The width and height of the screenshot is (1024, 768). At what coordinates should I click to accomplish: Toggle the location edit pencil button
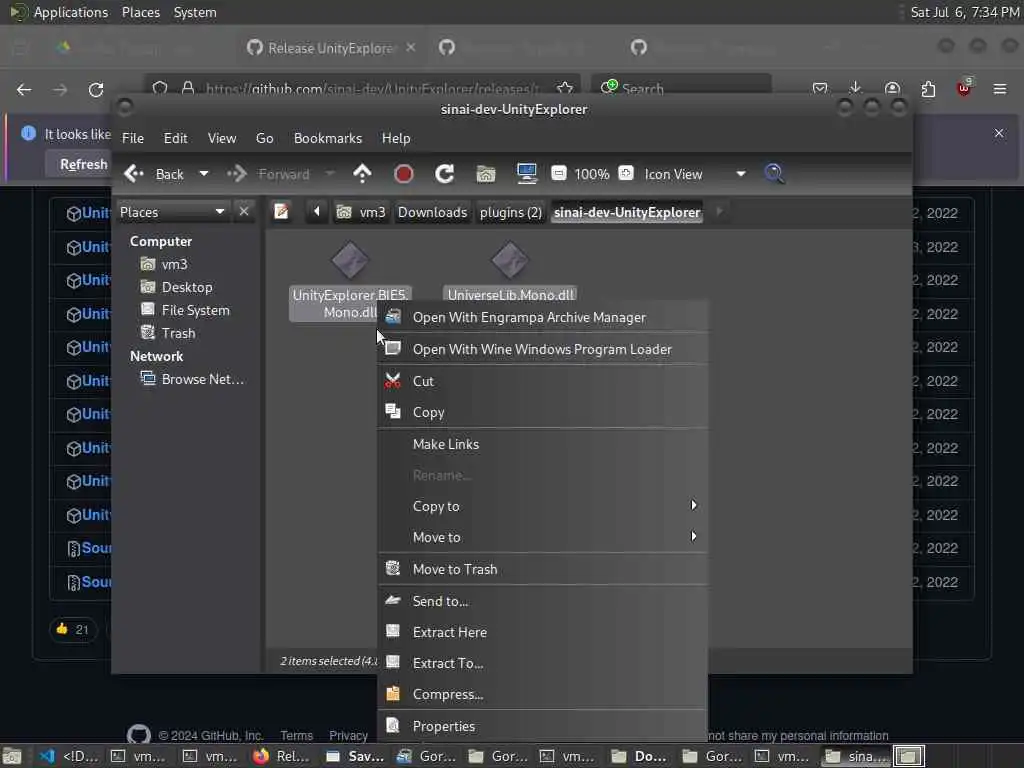(x=281, y=212)
